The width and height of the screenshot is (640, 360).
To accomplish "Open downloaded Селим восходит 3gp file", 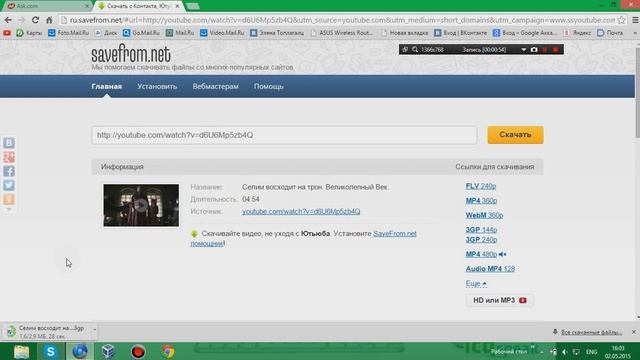I will [x=46, y=332].
